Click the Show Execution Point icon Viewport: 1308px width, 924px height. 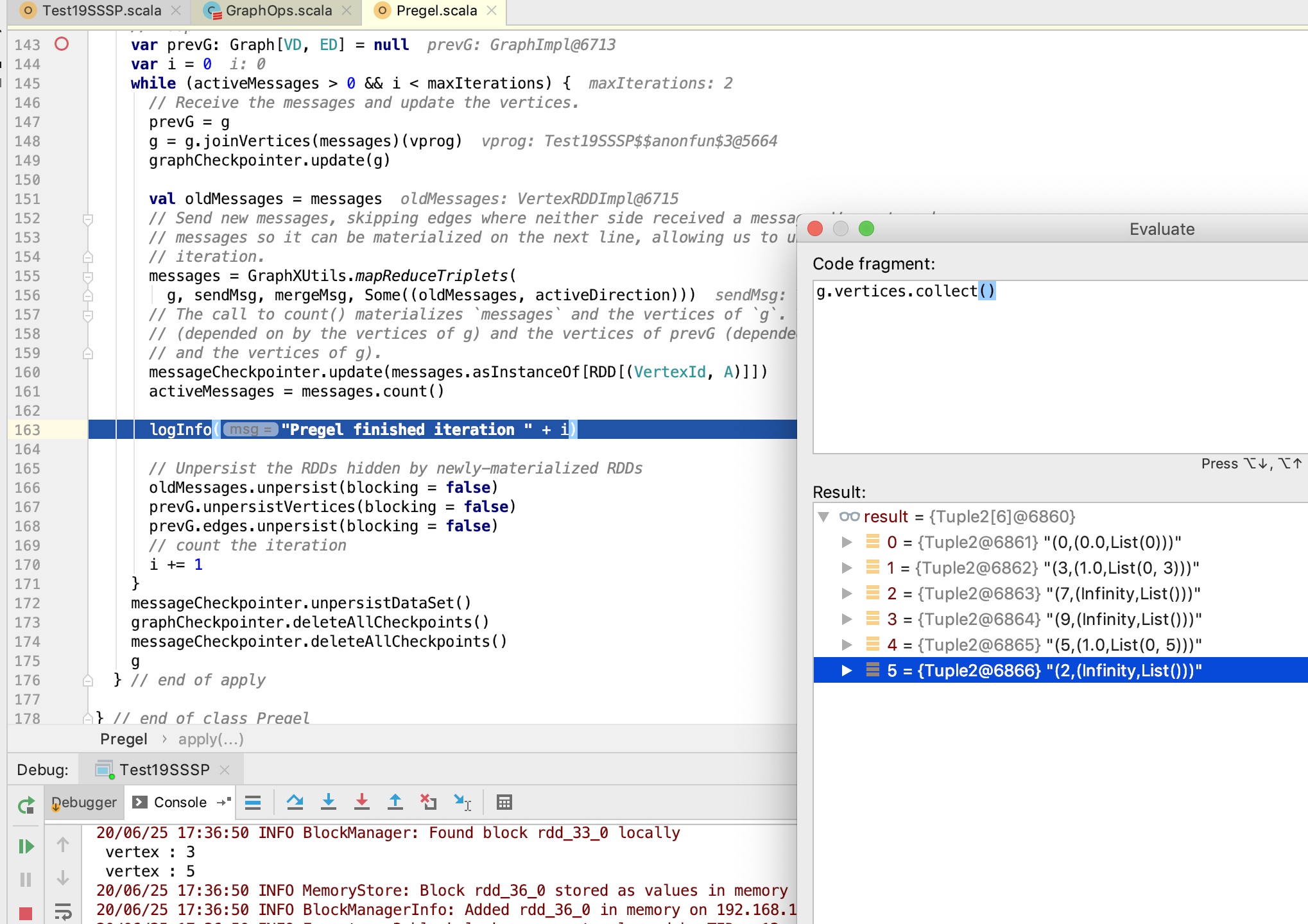[253, 802]
